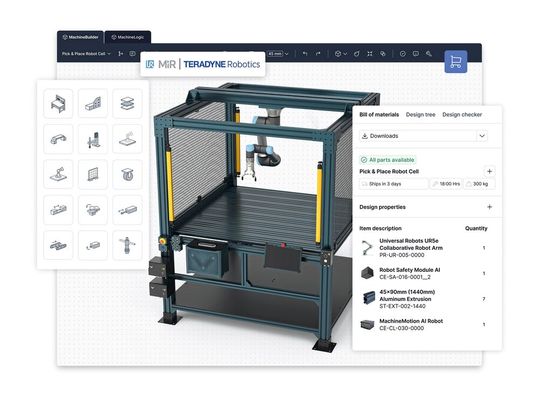Select the caster wheel part category
Image resolution: width=539 pixels, height=403 pixels.
(x=127, y=174)
